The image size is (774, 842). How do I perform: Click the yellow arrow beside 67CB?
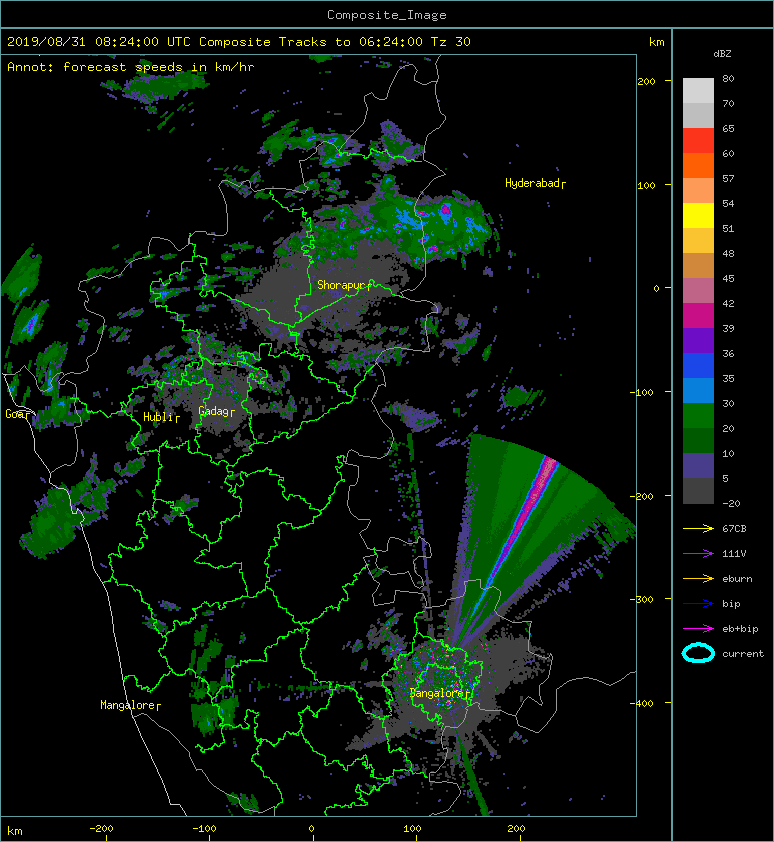click(698, 528)
